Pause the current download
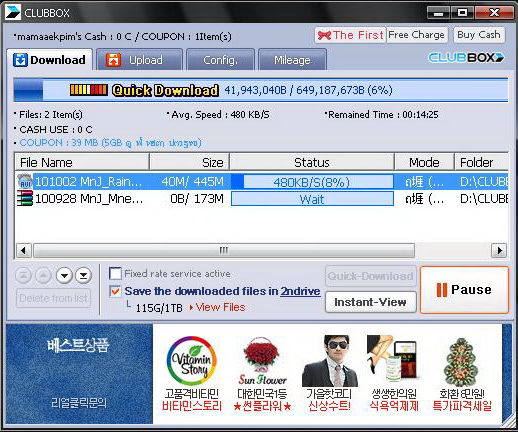This screenshot has height=432, width=518. tap(465, 289)
